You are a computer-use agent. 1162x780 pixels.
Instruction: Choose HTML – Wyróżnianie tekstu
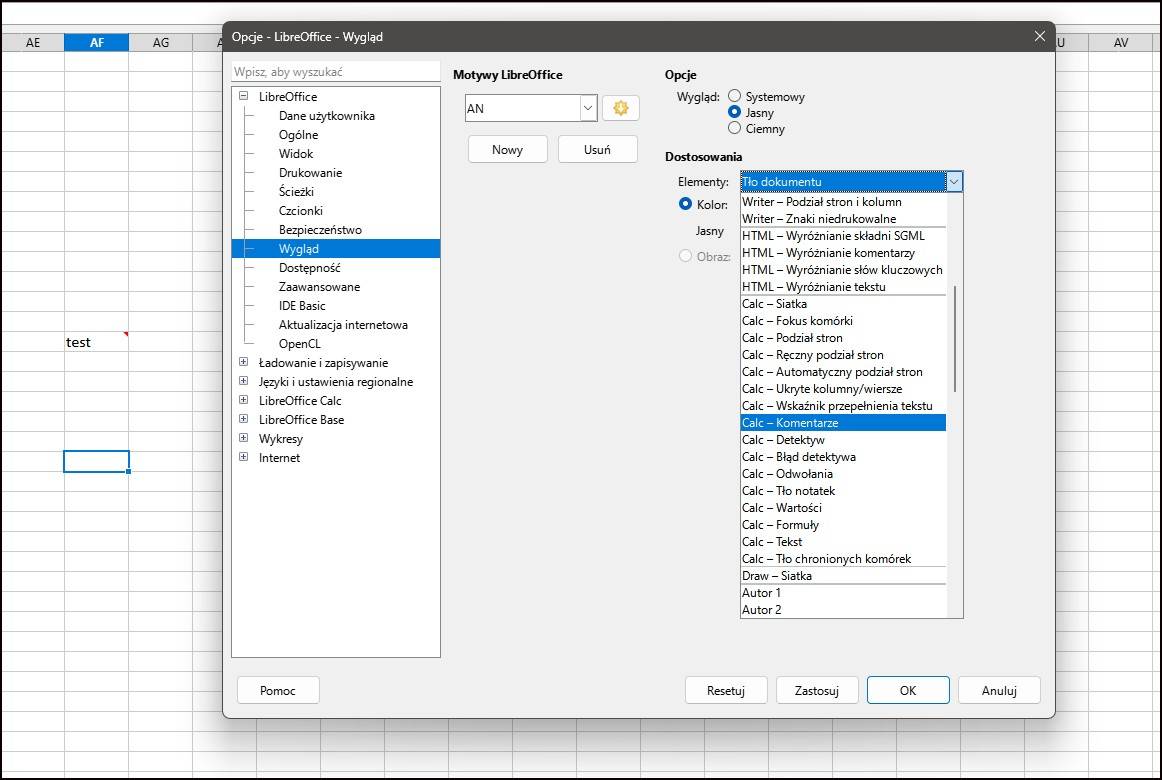pos(843,287)
